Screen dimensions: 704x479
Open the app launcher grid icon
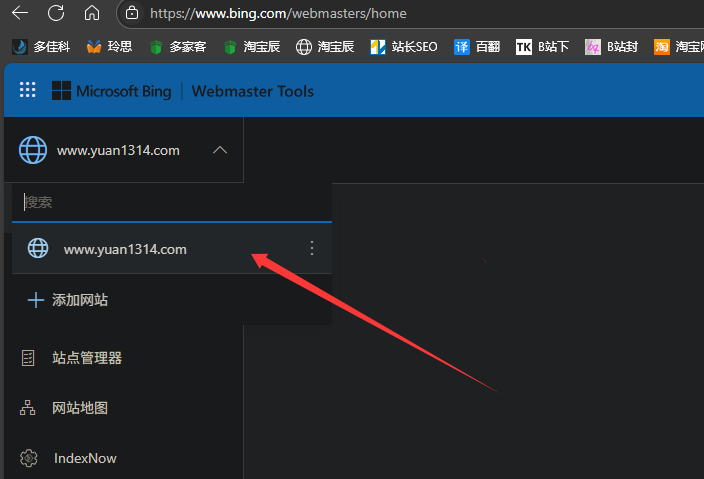[x=27, y=90]
